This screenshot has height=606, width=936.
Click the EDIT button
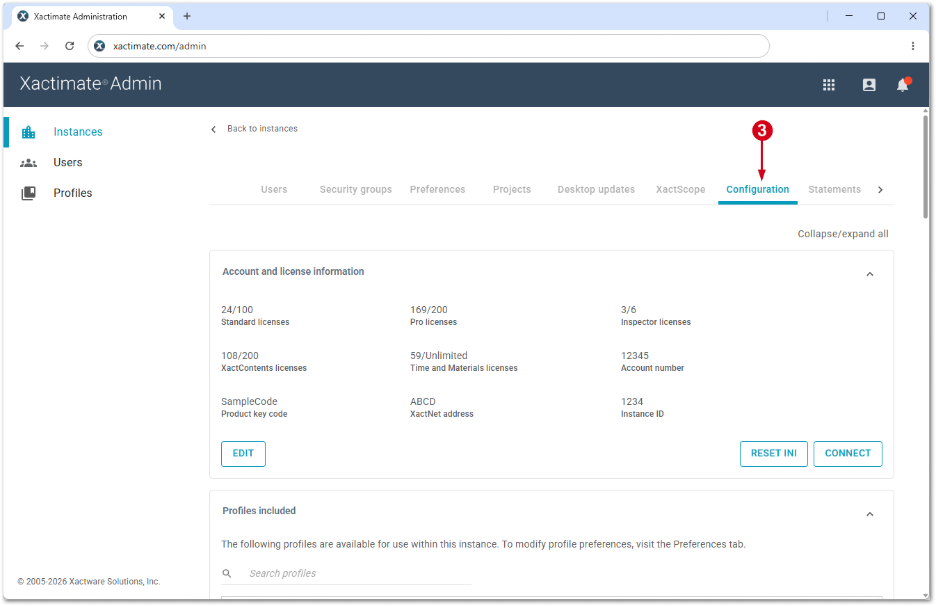point(243,453)
